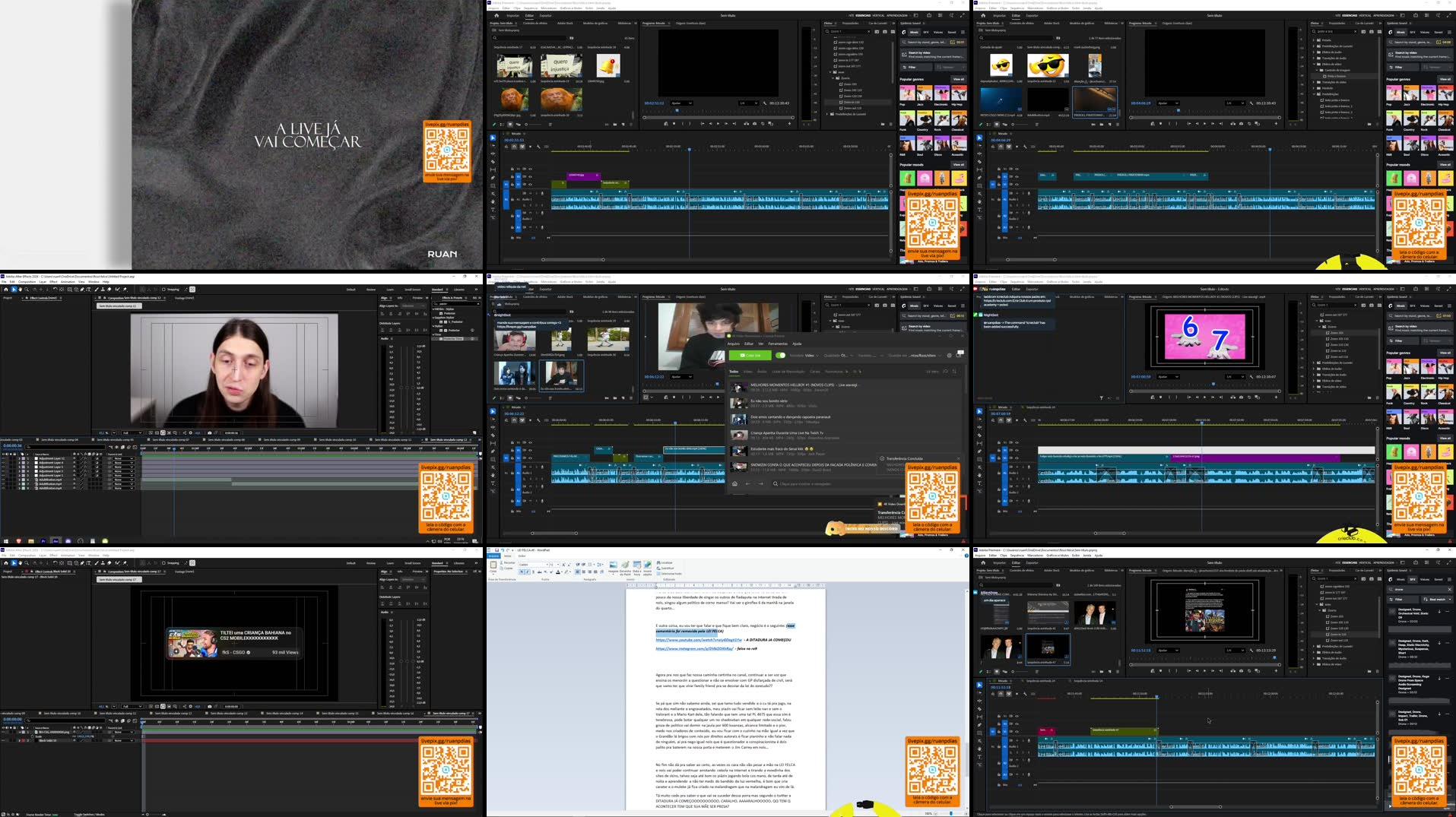Click the Home icon in Premiere's top header

(x=496, y=16)
